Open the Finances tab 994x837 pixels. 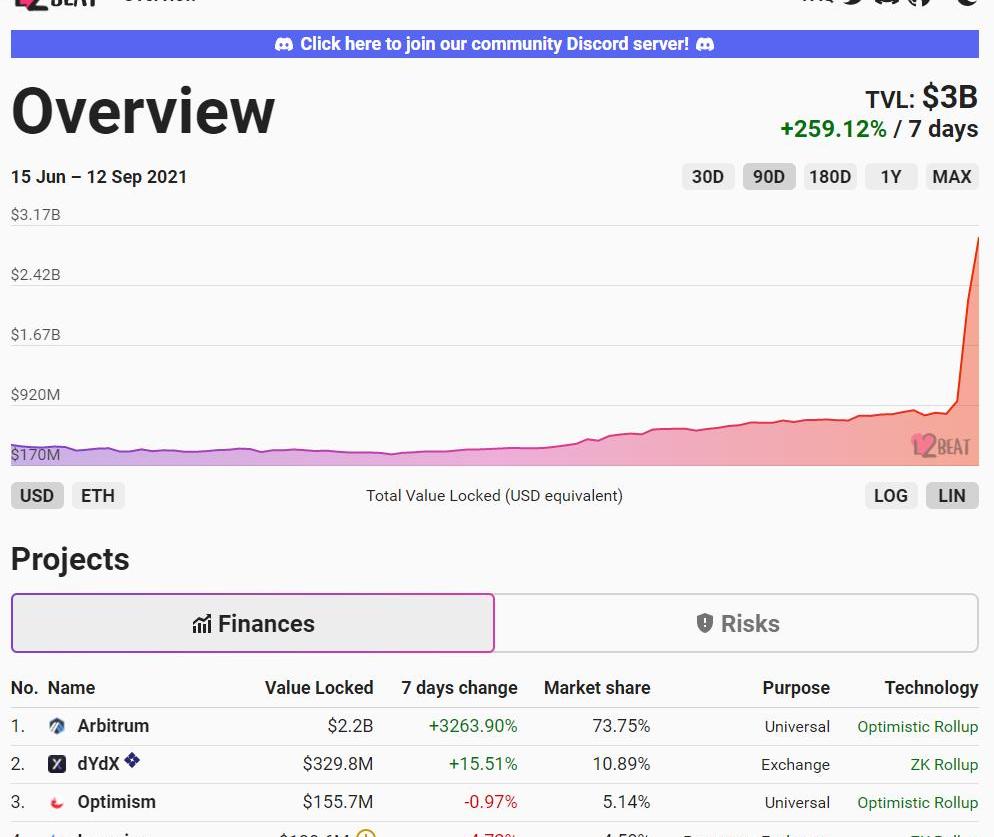tap(253, 623)
